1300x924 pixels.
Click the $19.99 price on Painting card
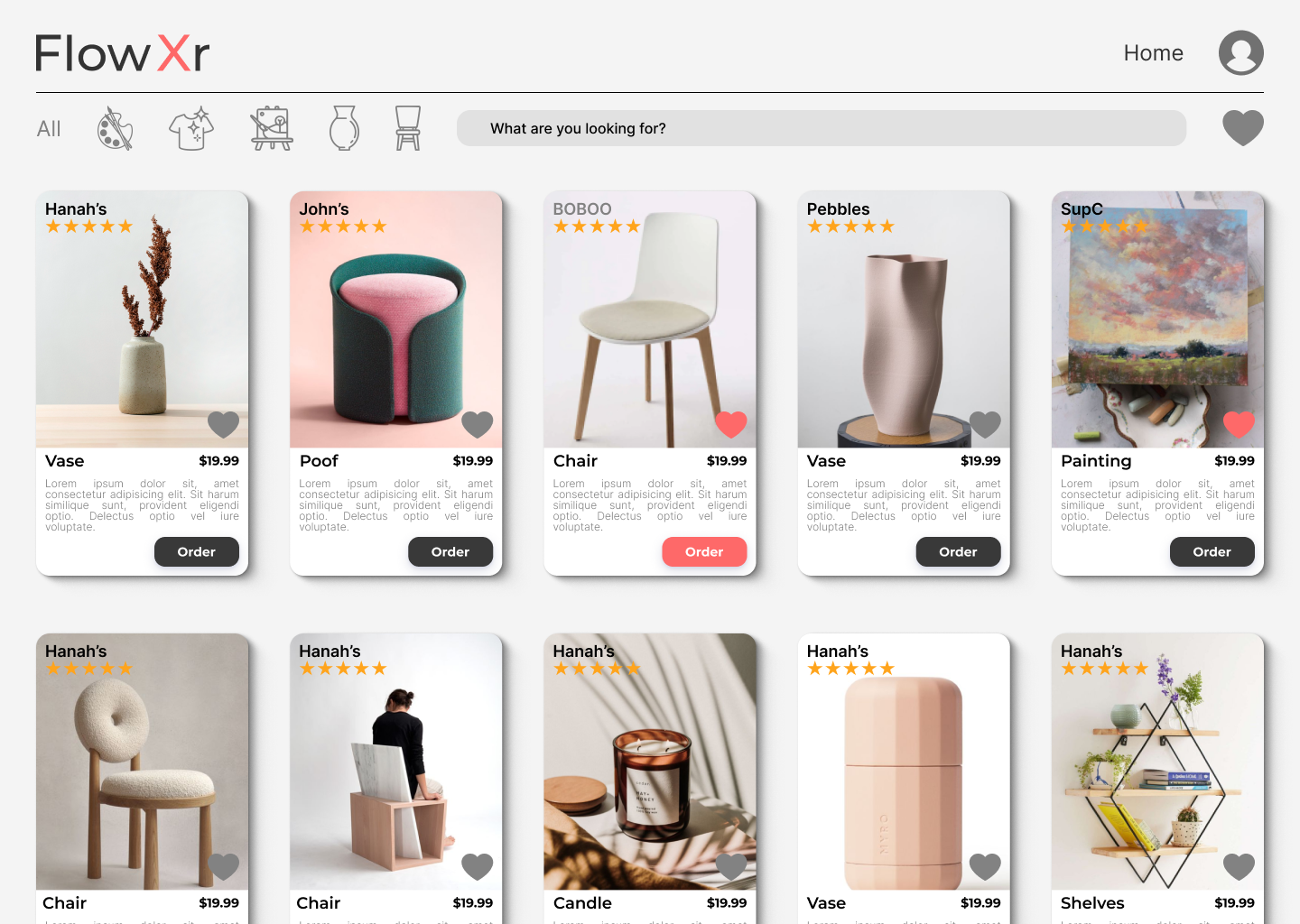click(x=1234, y=461)
